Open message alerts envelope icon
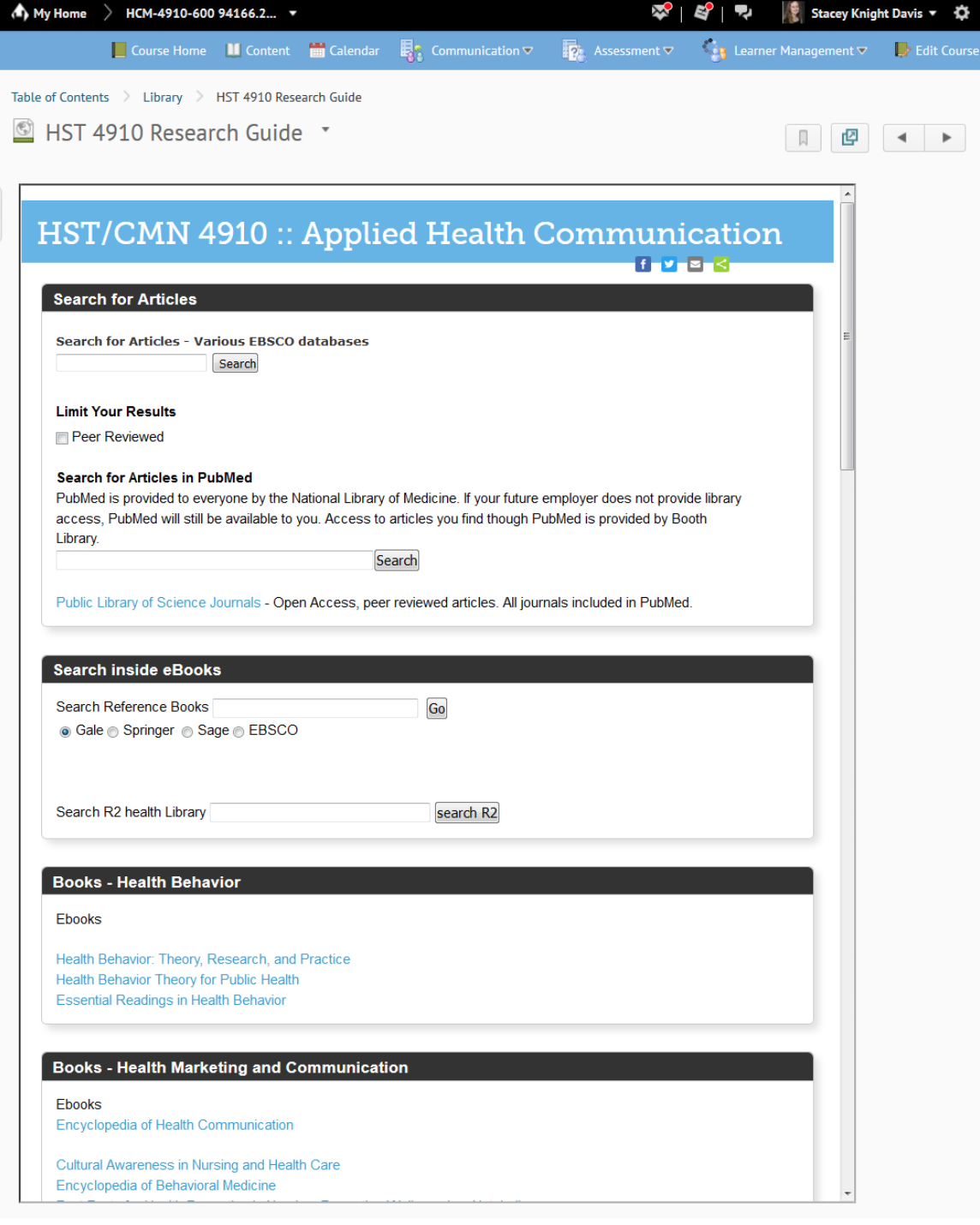980x1225 pixels. pos(660,12)
